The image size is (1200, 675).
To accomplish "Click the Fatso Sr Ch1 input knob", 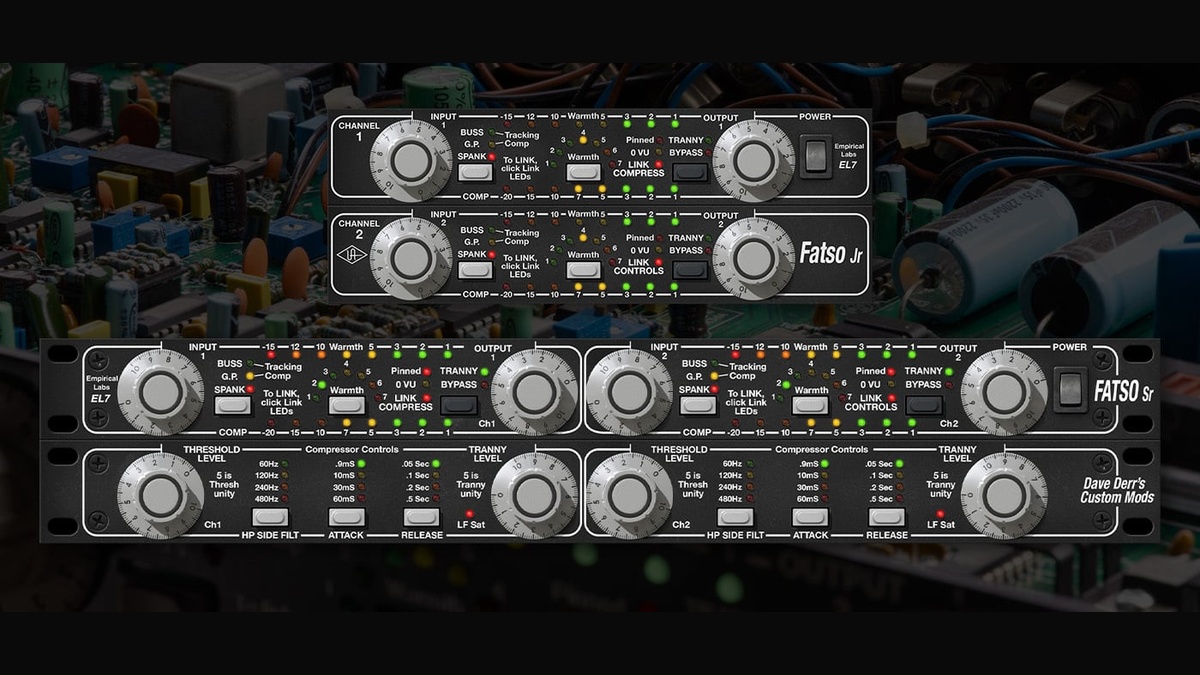I will click(160, 392).
